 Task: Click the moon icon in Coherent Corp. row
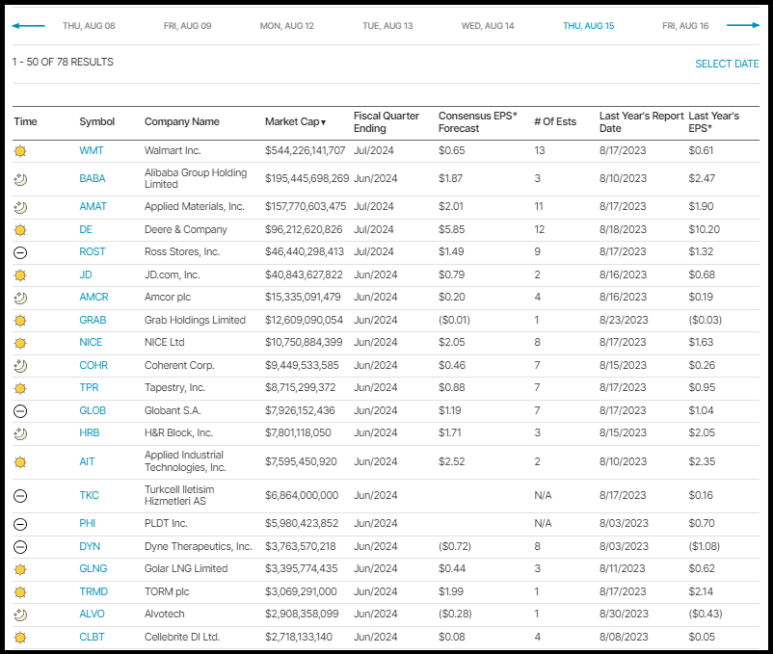tap(20, 366)
